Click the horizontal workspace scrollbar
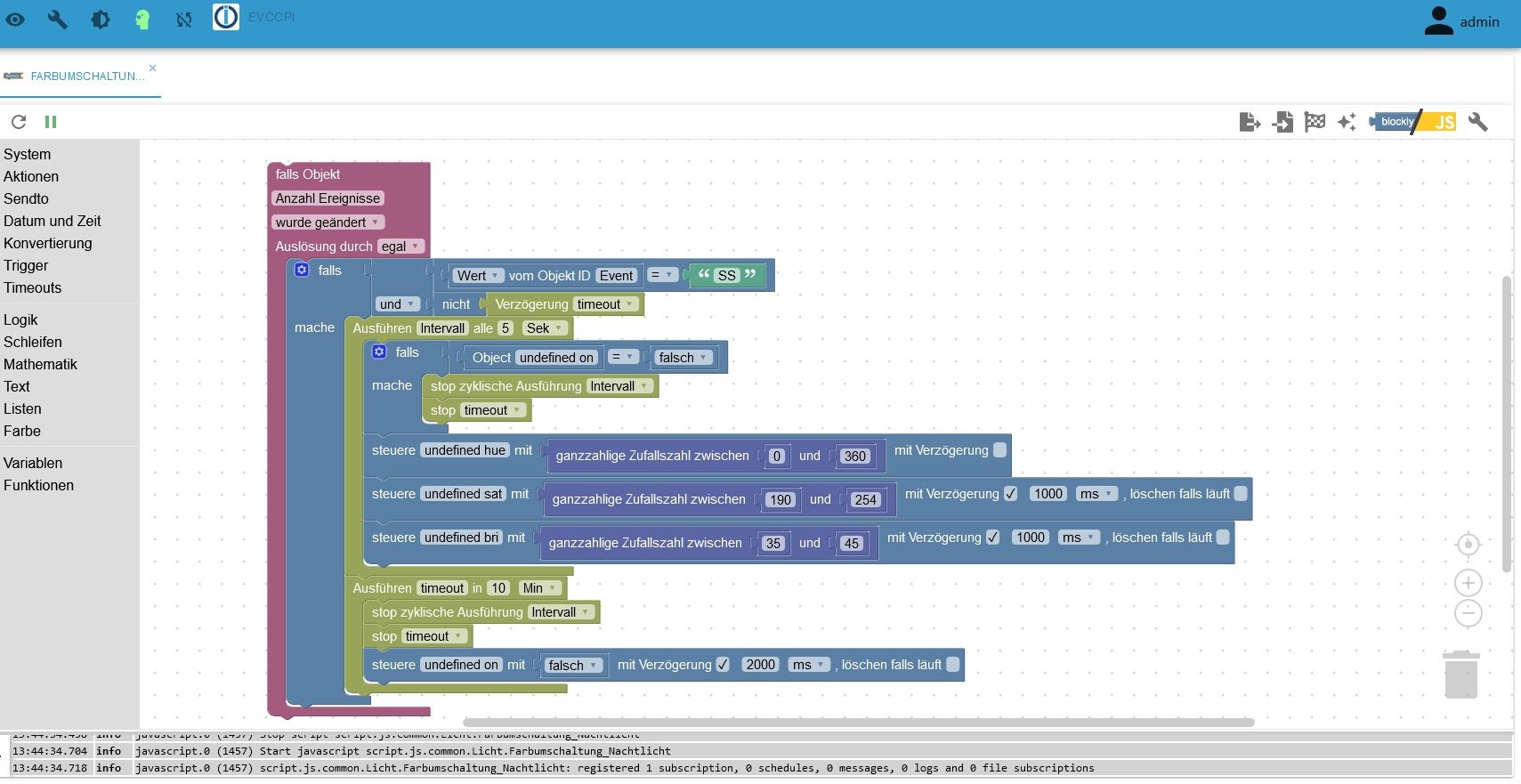 [x=858, y=723]
